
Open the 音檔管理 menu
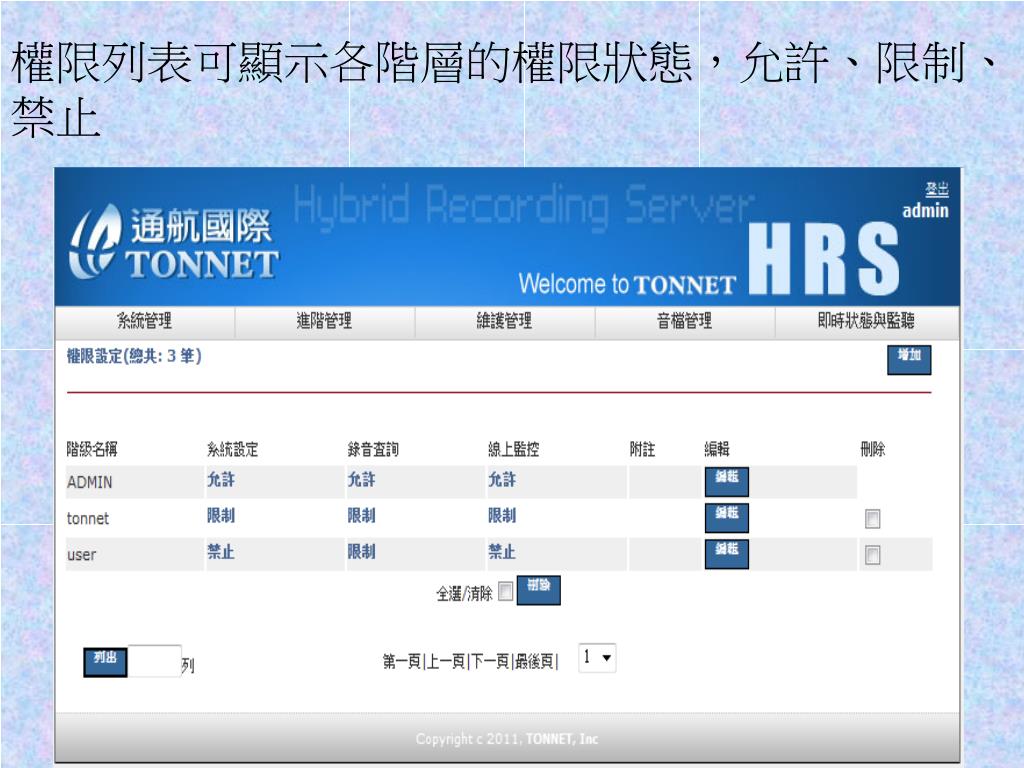click(x=684, y=321)
